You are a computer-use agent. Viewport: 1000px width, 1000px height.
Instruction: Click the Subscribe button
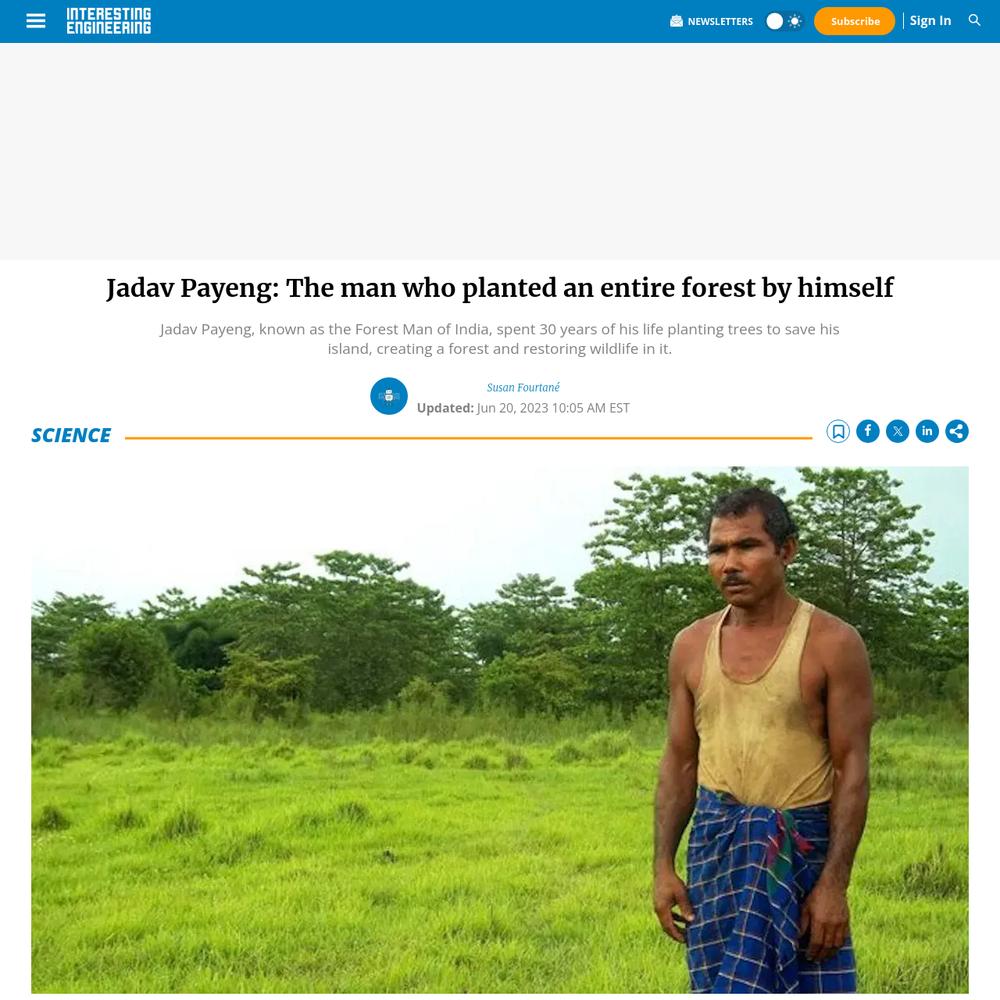pos(855,21)
